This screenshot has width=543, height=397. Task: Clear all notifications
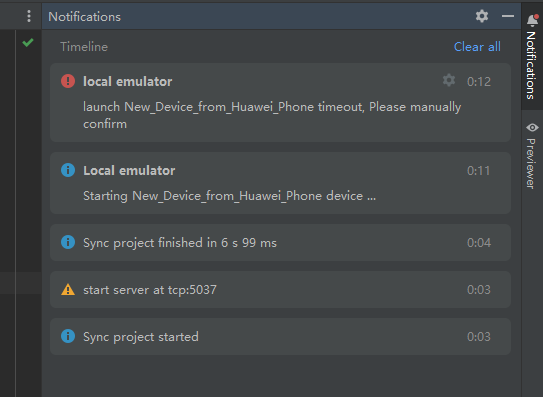click(477, 47)
